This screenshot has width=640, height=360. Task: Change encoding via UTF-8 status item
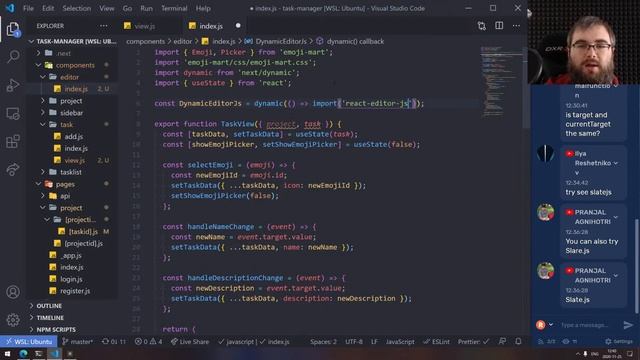(x=354, y=342)
